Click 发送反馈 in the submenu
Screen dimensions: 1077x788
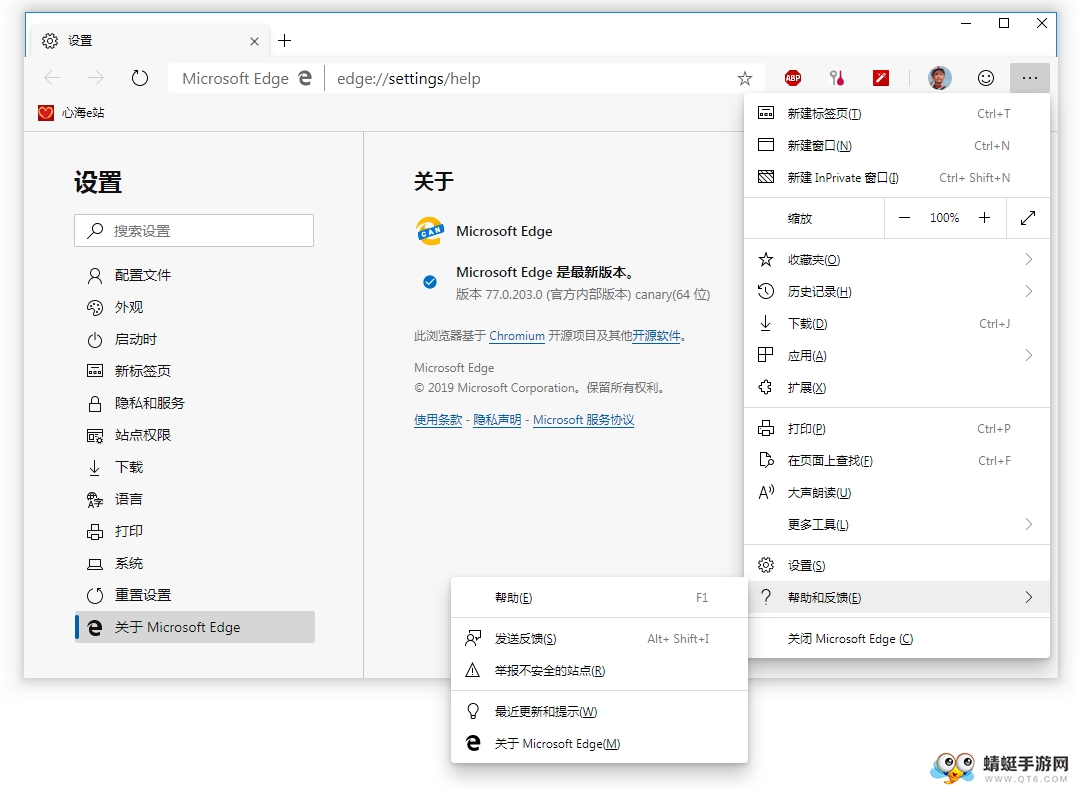[x=599, y=639]
